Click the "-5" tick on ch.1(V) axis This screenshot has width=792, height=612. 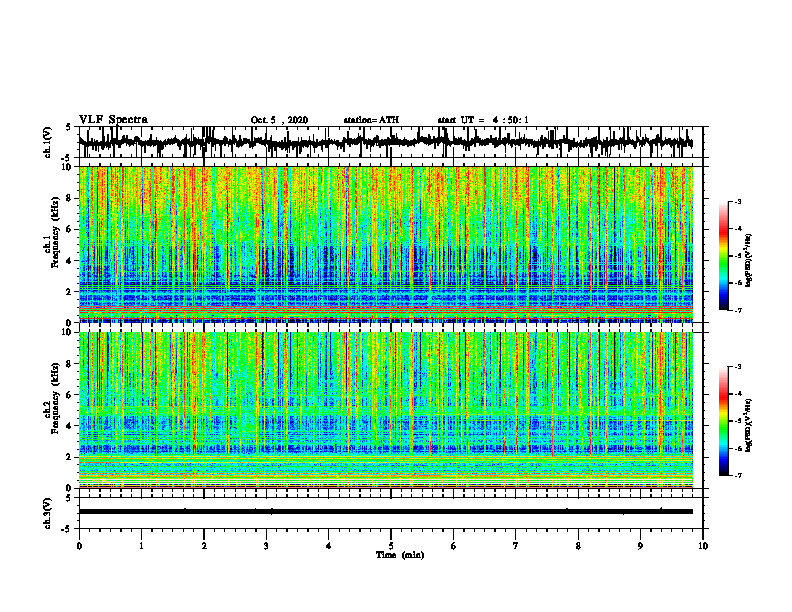pyautogui.click(x=67, y=158)
